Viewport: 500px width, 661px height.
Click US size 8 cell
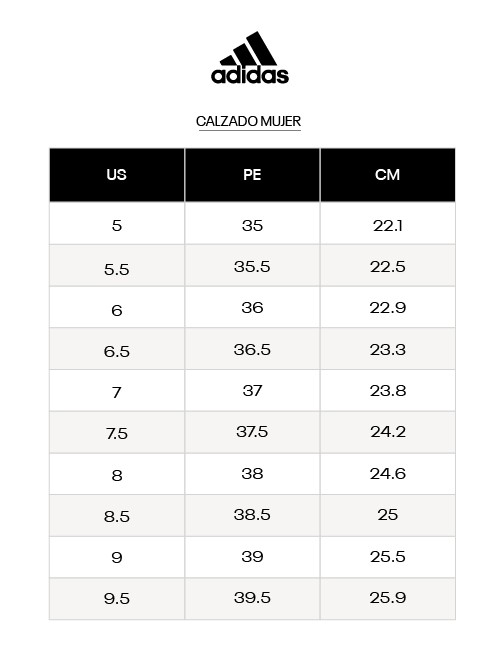(x=117, y=474)
